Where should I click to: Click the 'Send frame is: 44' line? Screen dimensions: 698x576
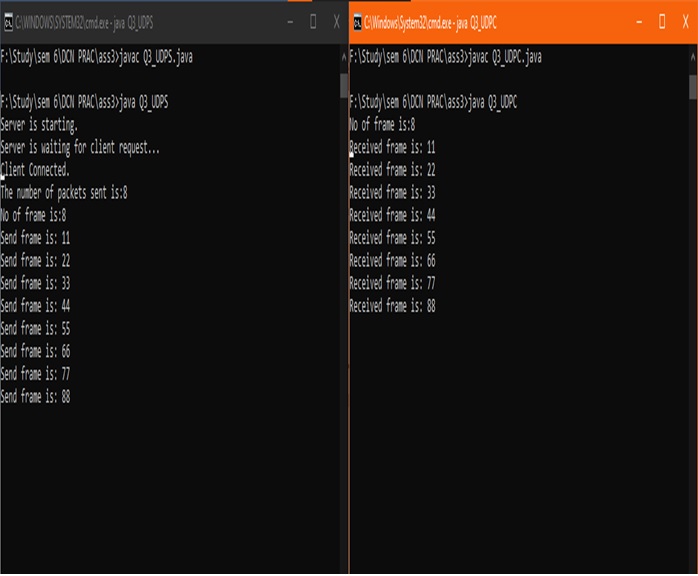35,307
